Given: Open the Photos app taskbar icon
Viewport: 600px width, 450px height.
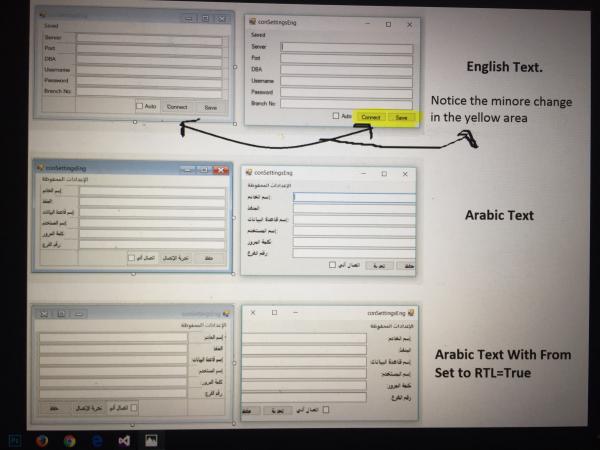Looking at the screenshot, I should pyautogui.click(x=151, y=441).
